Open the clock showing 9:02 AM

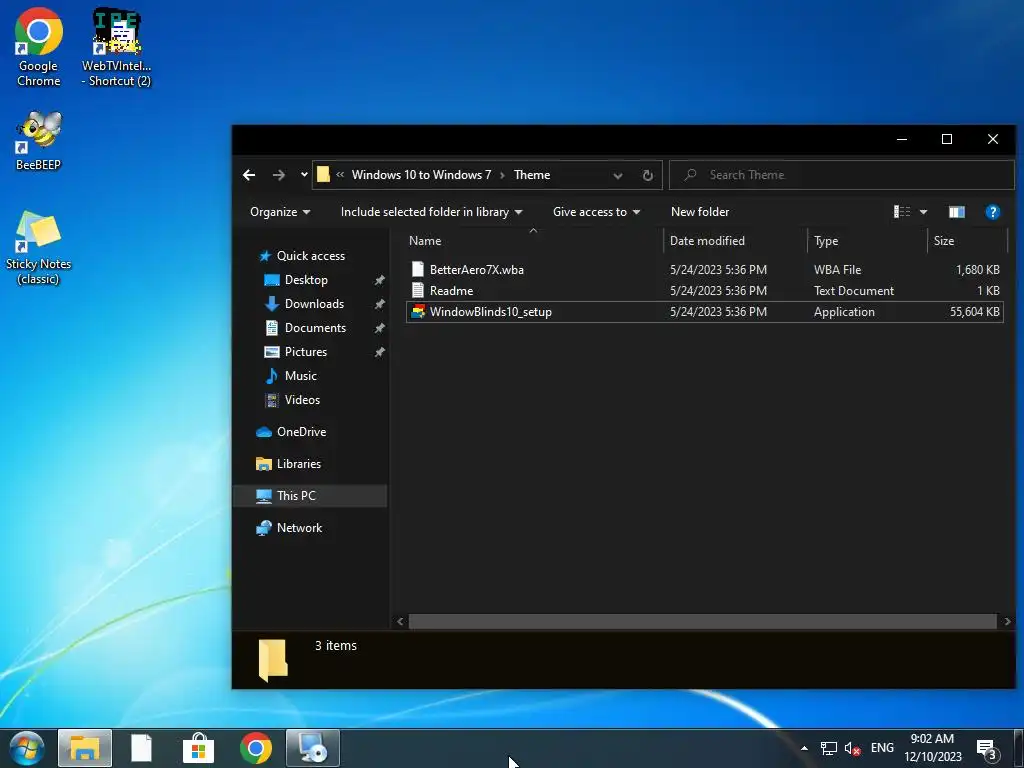[933, 748]
